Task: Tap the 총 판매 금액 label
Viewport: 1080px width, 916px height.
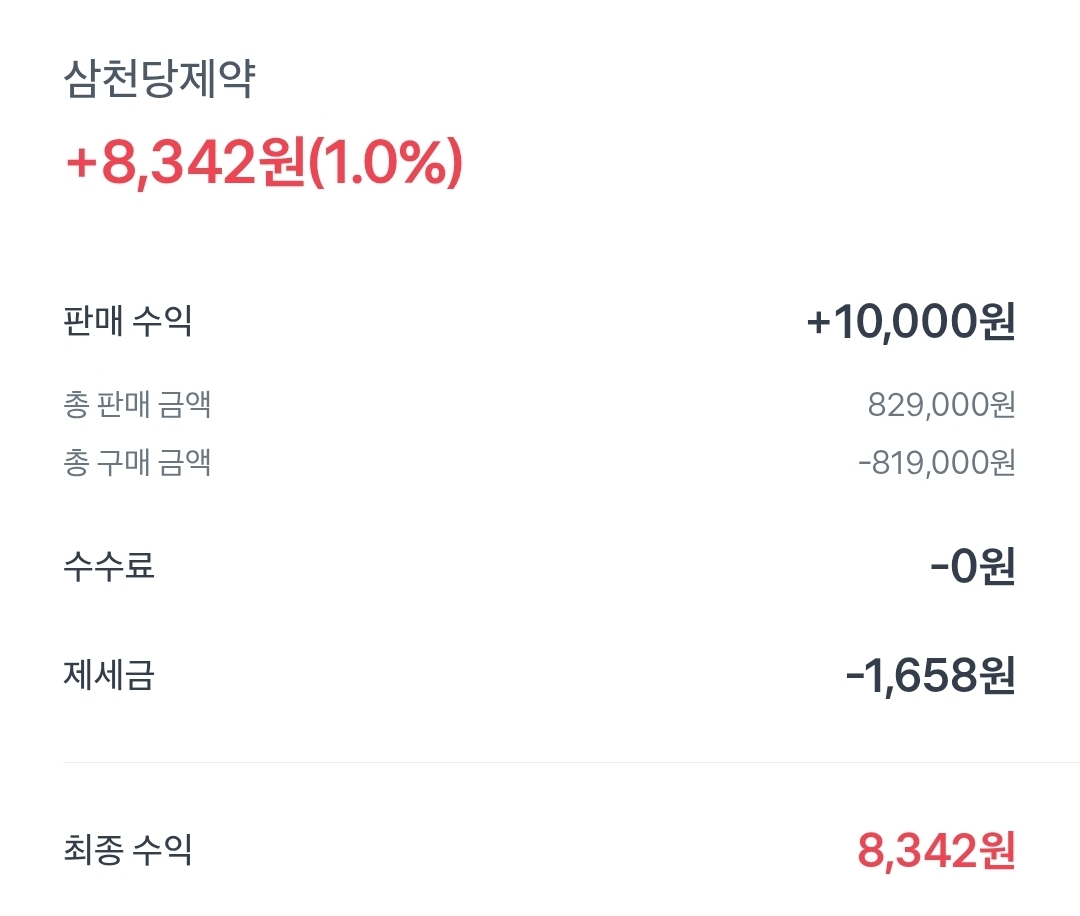Action: pos(137,404)
